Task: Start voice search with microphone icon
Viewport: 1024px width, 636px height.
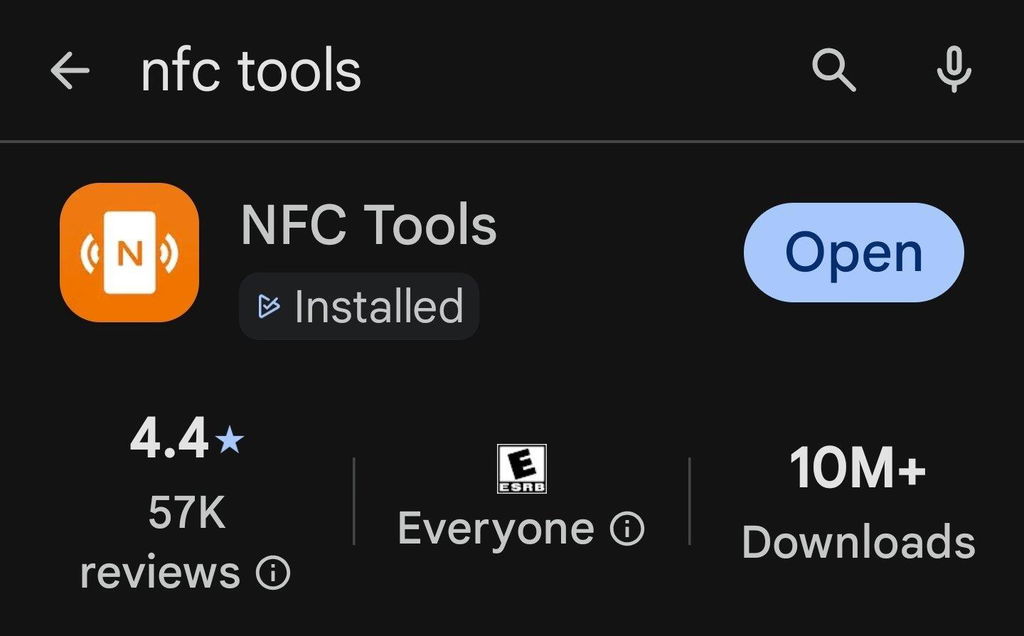Action: click(x=954, y=69)
